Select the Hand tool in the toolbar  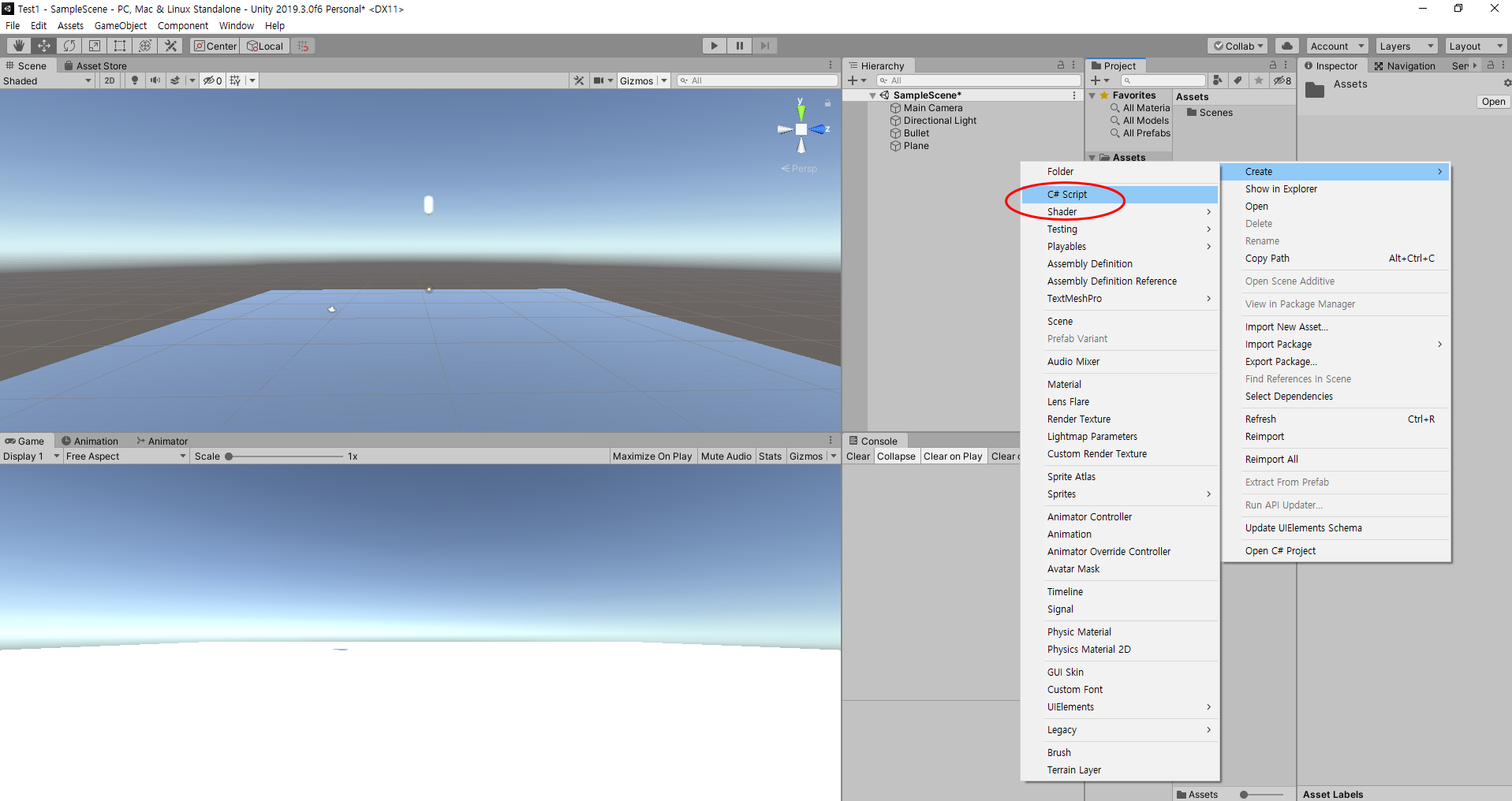tap(18, 46)
